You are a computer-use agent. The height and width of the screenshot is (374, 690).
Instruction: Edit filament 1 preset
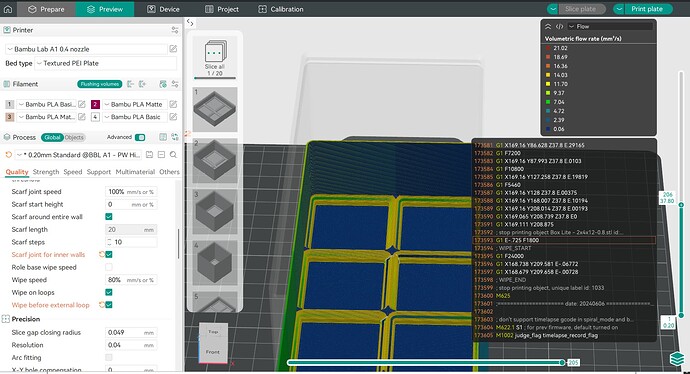82,104
